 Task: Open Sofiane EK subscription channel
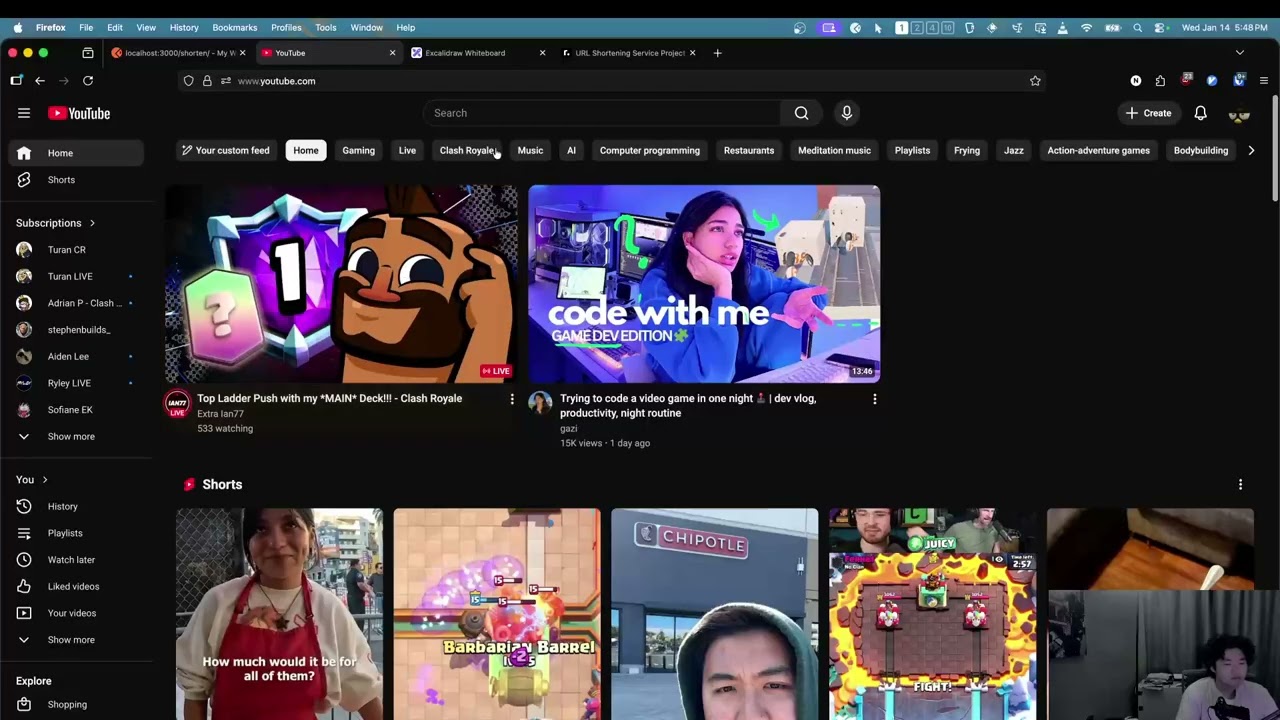tap(76, 410)
